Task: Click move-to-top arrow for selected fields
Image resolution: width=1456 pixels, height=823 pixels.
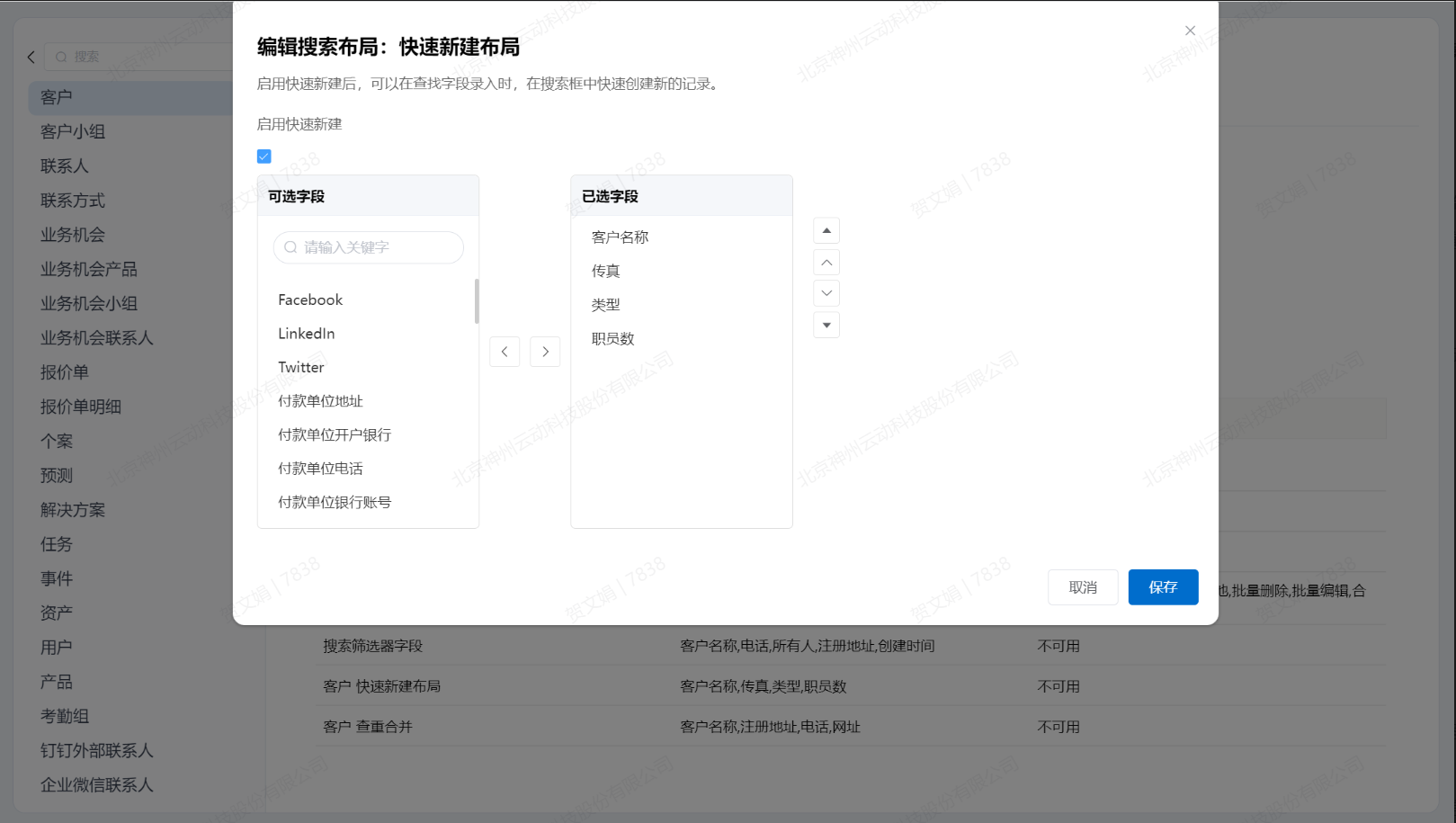Action: [826, 231]
